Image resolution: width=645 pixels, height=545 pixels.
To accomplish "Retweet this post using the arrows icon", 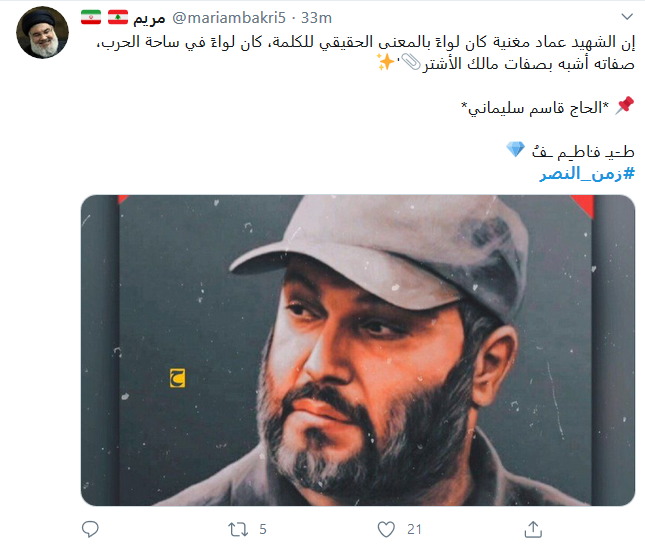I will point(238,529).
